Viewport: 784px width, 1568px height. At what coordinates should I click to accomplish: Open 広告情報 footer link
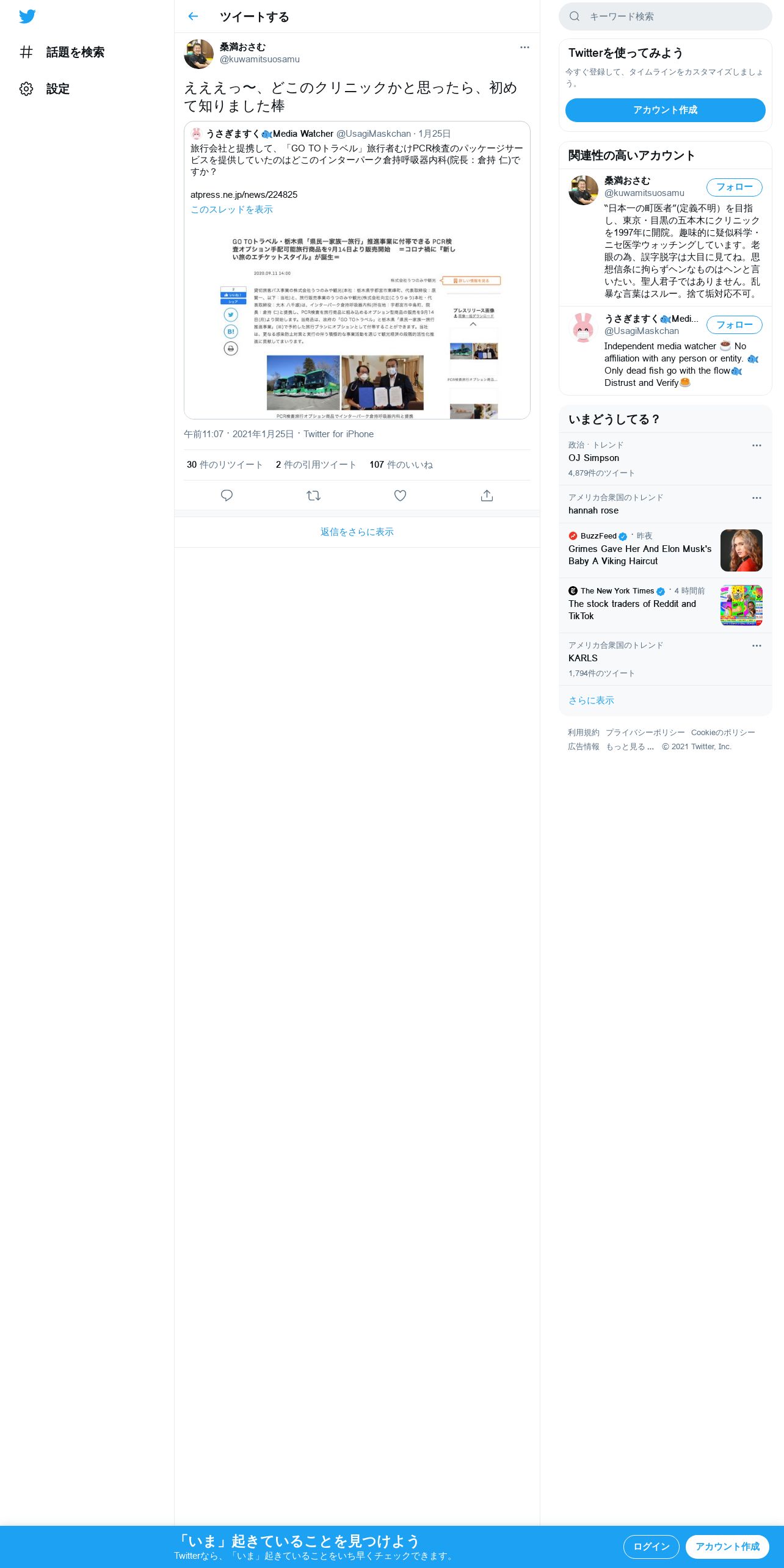point(584,747)
